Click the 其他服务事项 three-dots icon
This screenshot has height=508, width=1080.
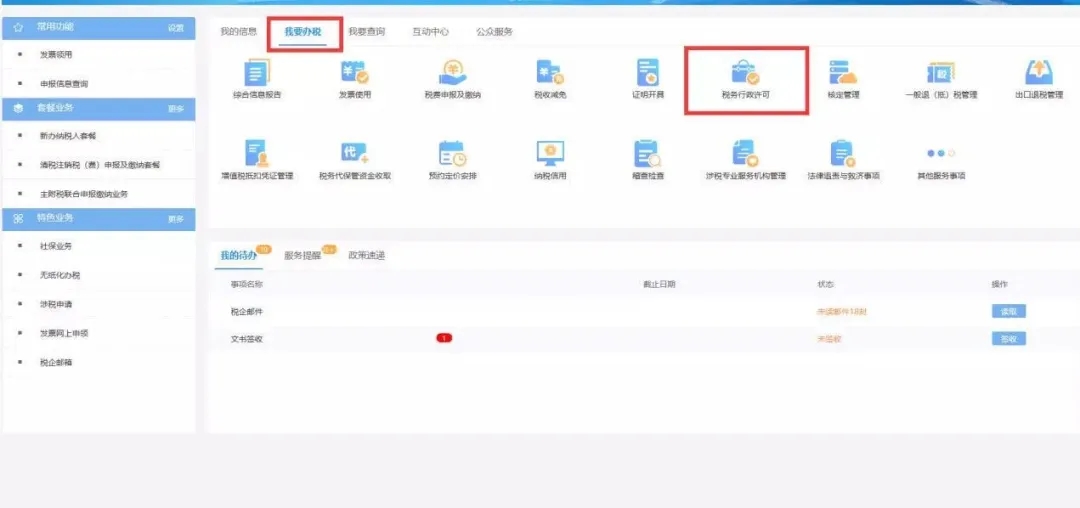pos(940,155)
